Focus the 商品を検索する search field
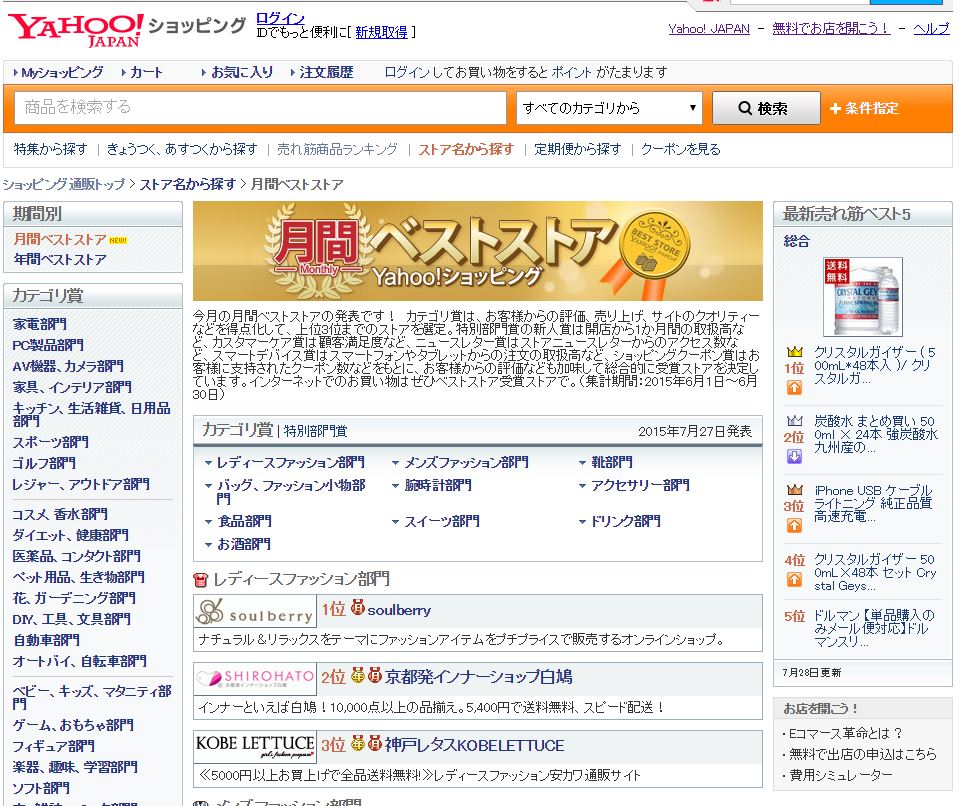 point(260,107)
